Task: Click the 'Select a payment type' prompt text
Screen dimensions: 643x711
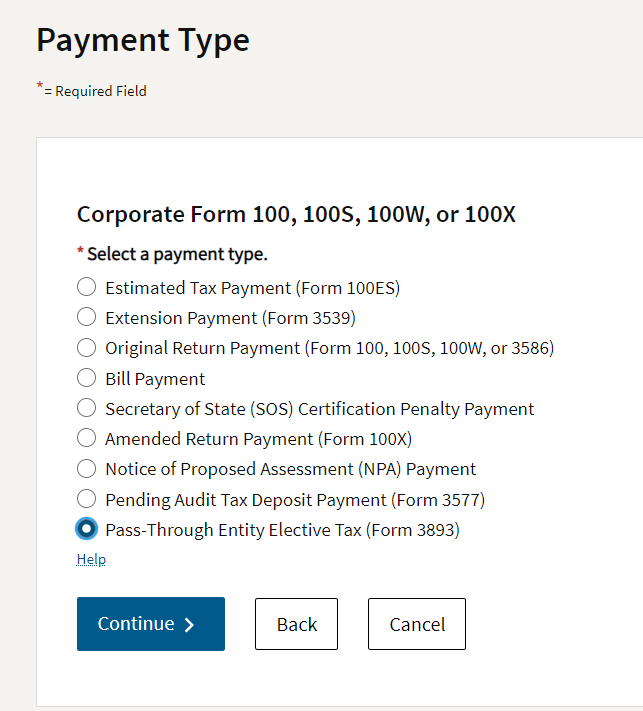Action: 177,254
